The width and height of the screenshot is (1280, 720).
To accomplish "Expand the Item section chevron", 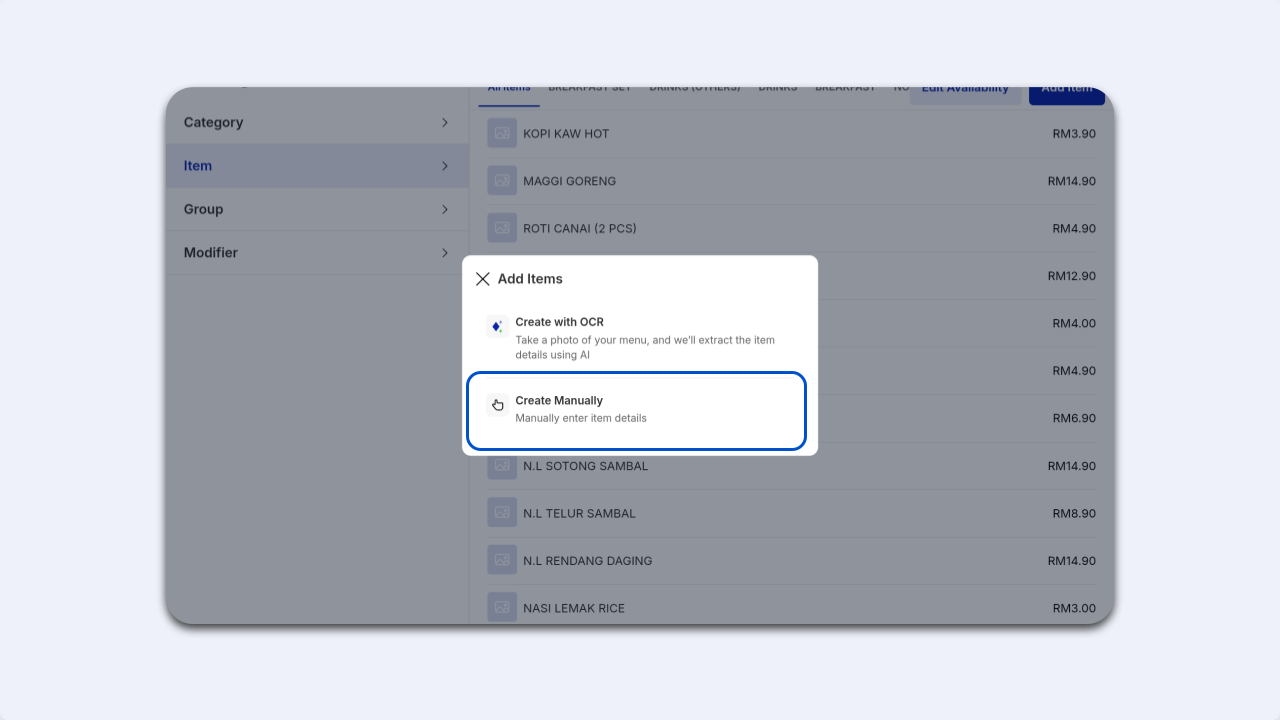I will pos(445,166).
